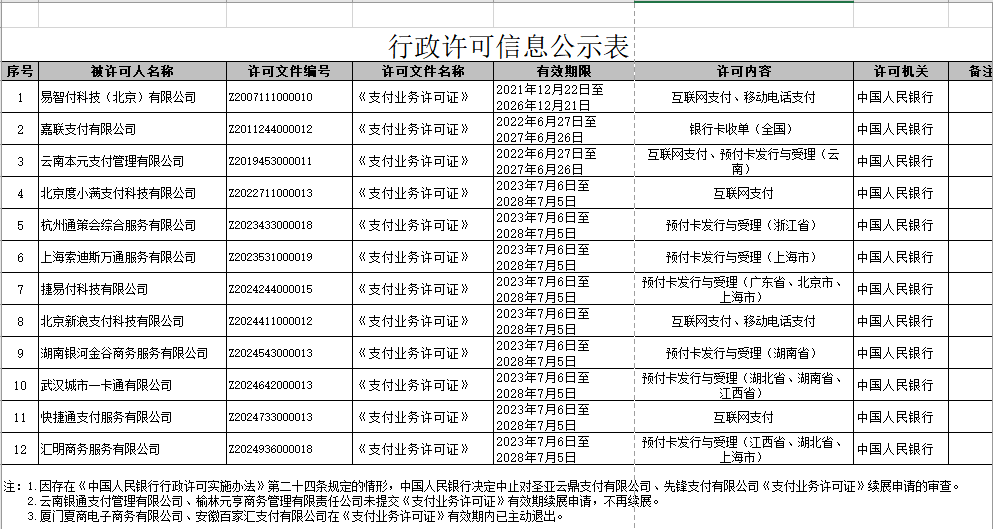The width and height of the screenshot is (993, 529).
Task: Select cell 湖南银河金谷商务服务有限公司
Action: (x=132, y=353)
